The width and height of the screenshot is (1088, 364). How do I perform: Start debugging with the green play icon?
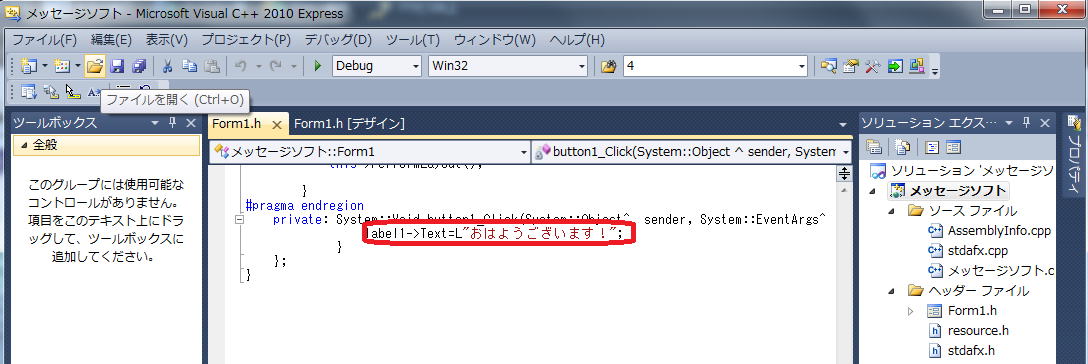click(x=318, y=66)
